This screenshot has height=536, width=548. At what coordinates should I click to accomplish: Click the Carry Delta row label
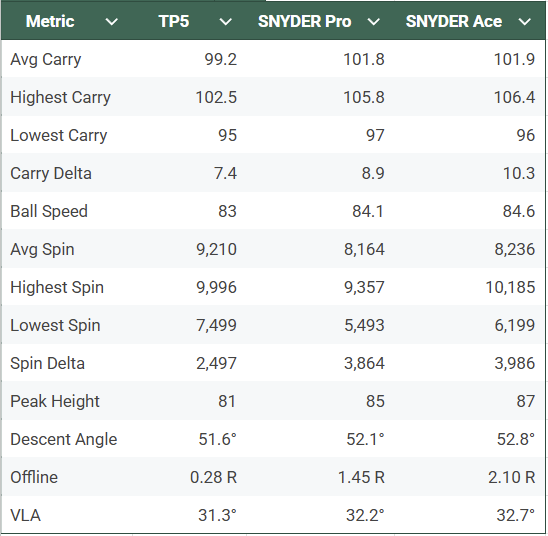click(x=51, y=173)
